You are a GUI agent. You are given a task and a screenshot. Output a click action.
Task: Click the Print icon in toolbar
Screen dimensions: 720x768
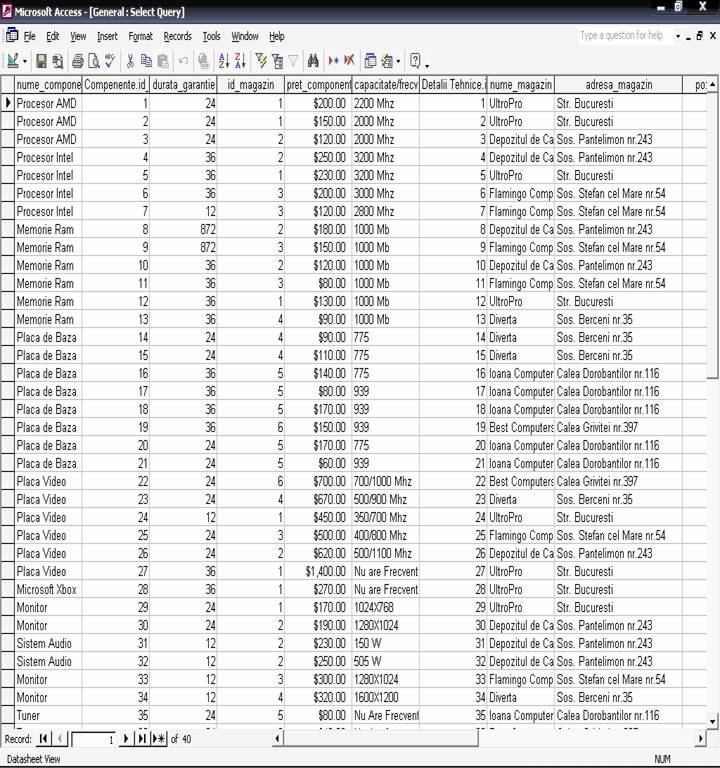(x=77, y=61)
